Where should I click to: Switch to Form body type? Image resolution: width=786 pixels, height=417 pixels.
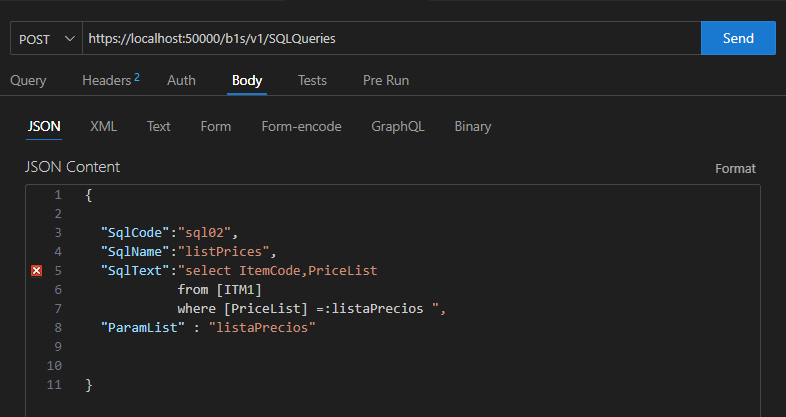pos(215,126)
